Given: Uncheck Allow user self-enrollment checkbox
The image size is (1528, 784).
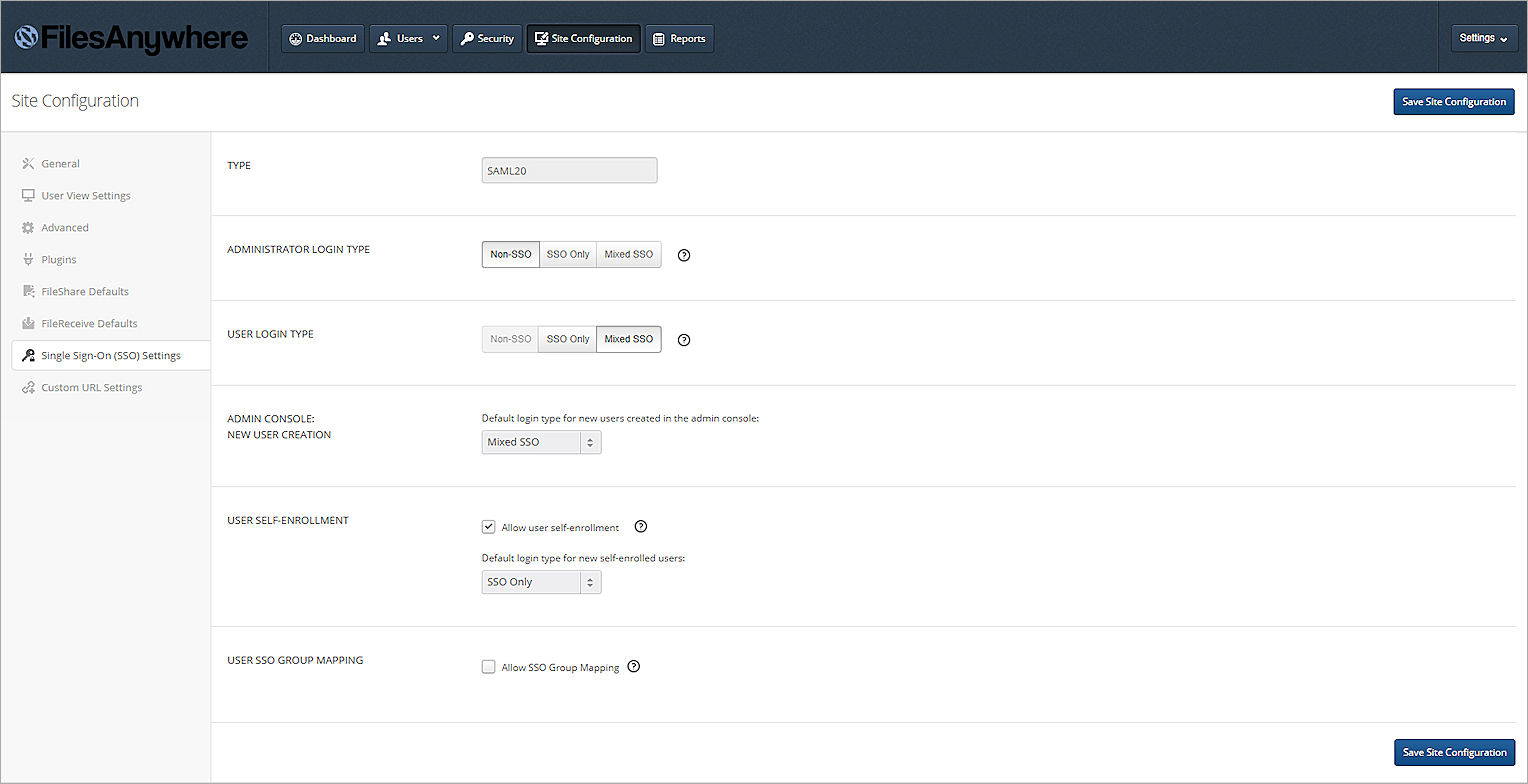Looking at the screenshot, I should pos(489,527).
